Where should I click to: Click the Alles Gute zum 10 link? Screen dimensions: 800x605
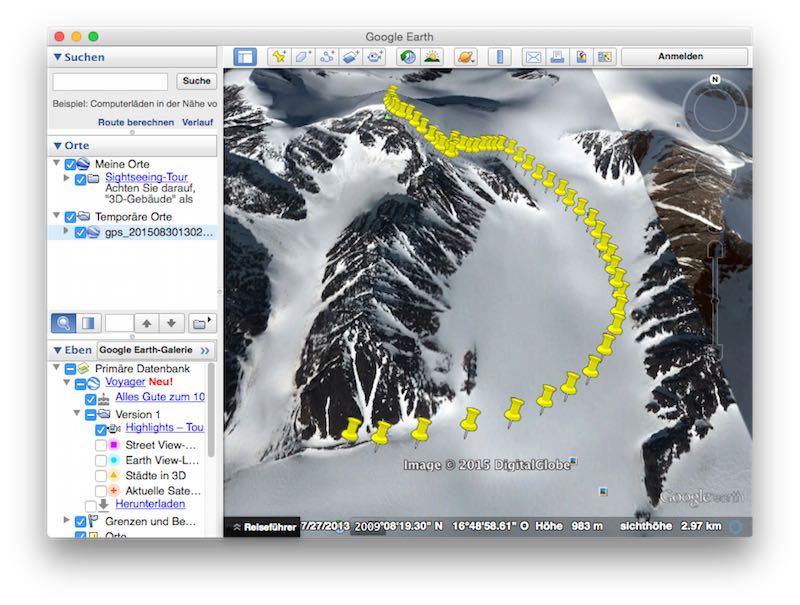click(160, 397)
